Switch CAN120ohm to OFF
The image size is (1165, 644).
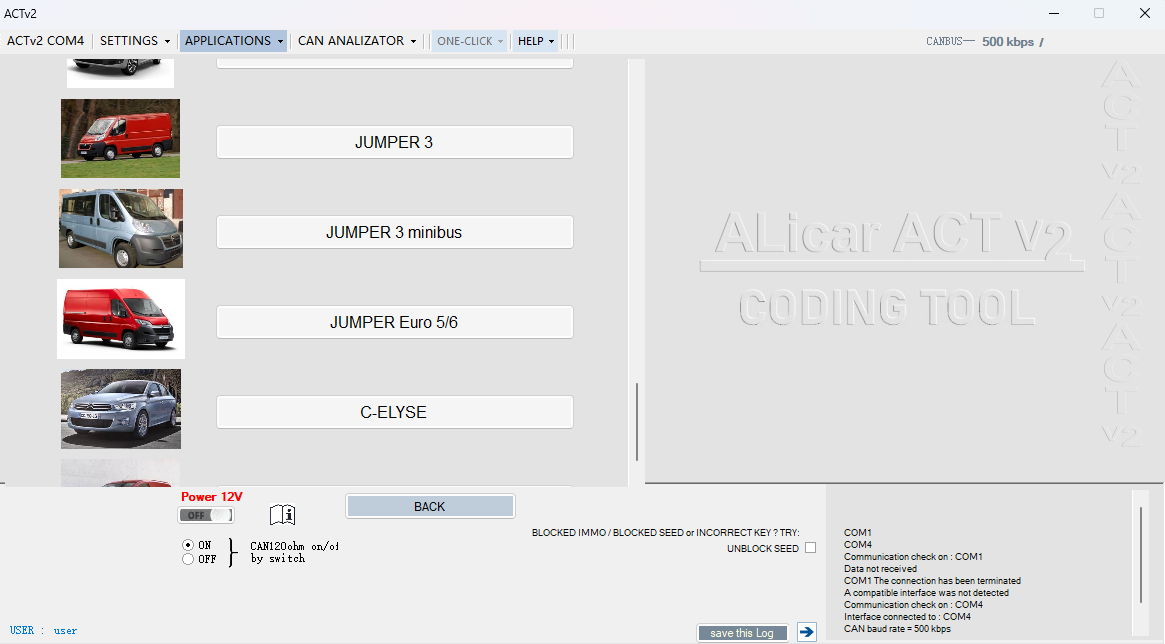187,558
